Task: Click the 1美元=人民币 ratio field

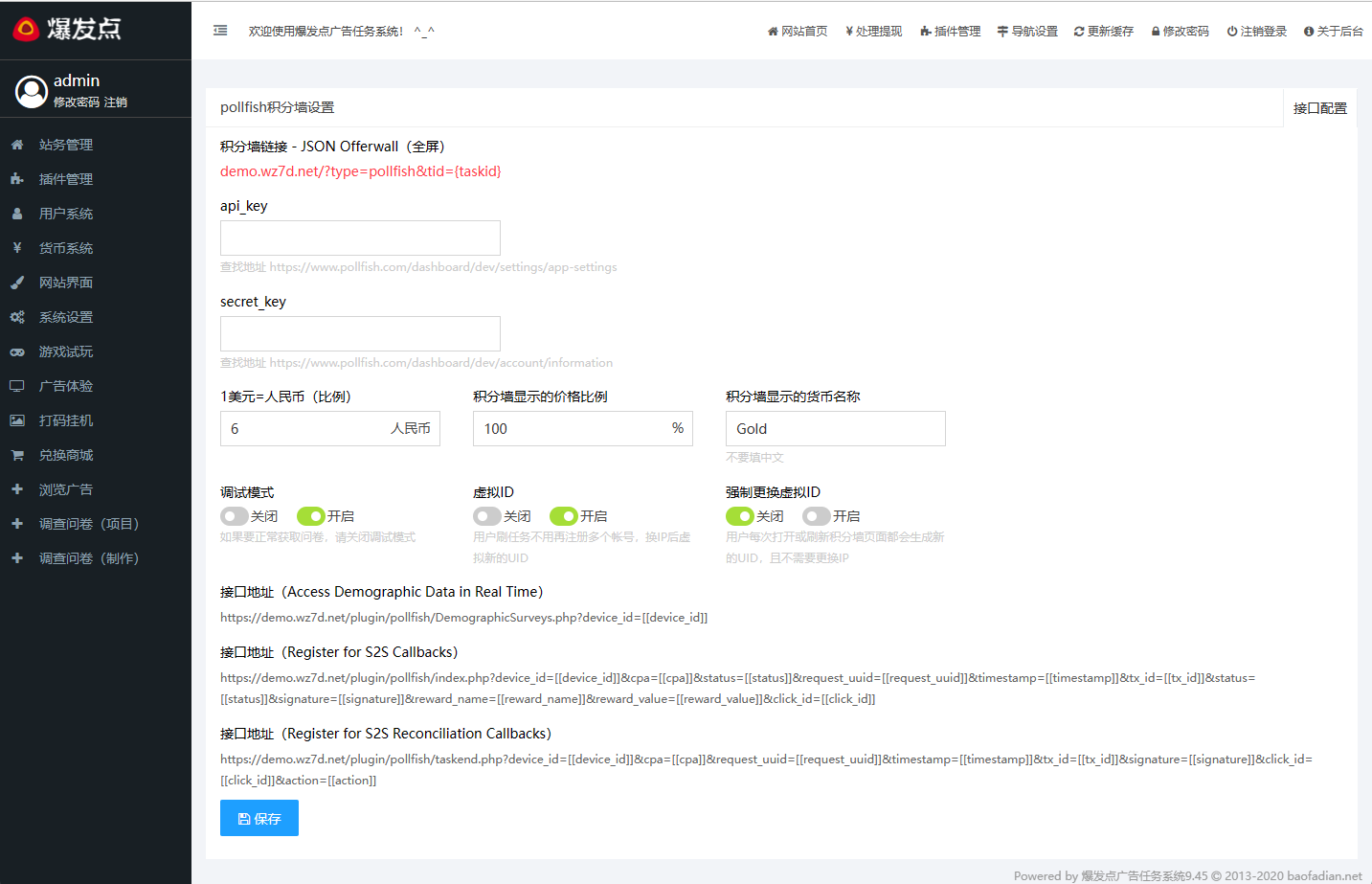Action: coord(330,428)
